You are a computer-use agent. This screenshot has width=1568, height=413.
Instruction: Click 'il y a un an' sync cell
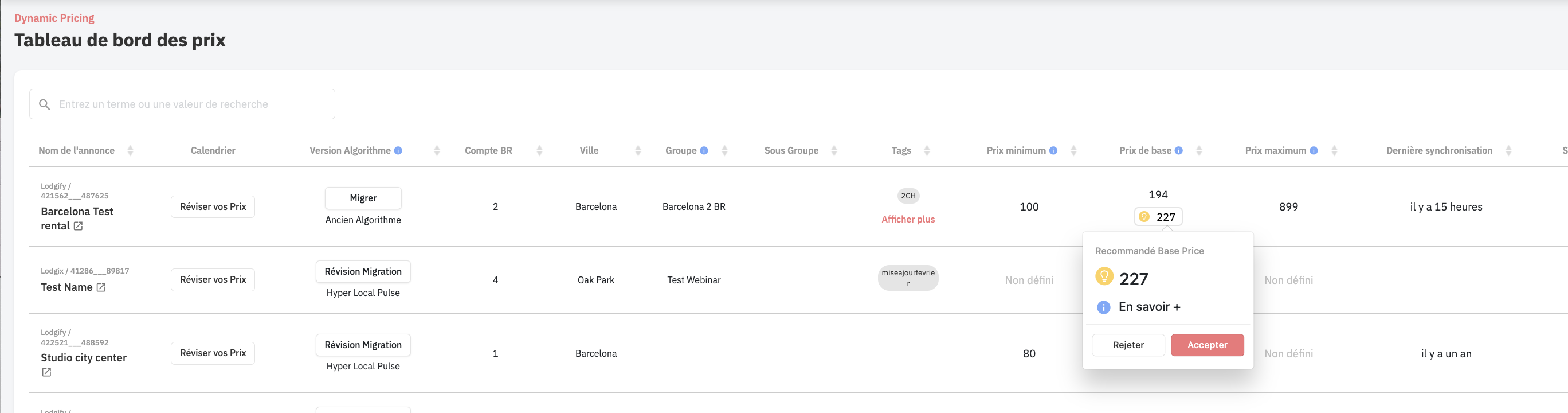1447,353
